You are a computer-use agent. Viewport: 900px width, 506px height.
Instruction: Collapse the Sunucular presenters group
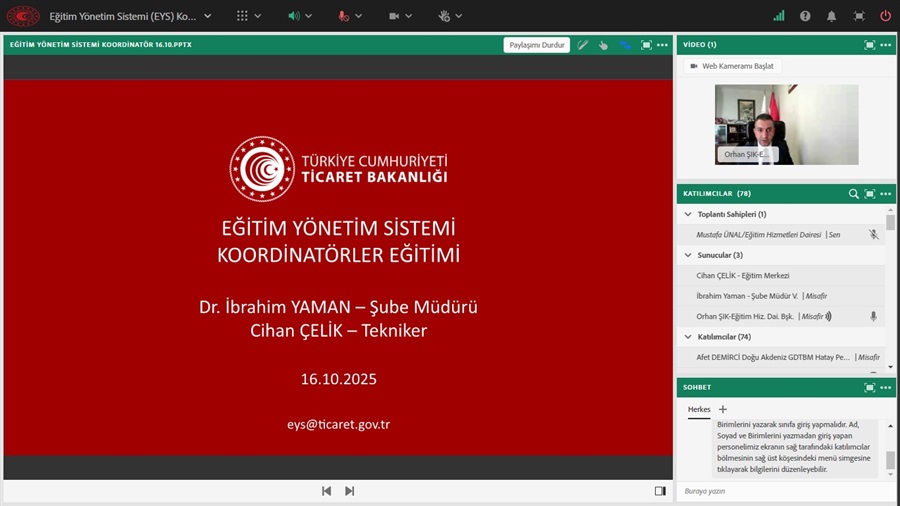click(x=688, y=255)
